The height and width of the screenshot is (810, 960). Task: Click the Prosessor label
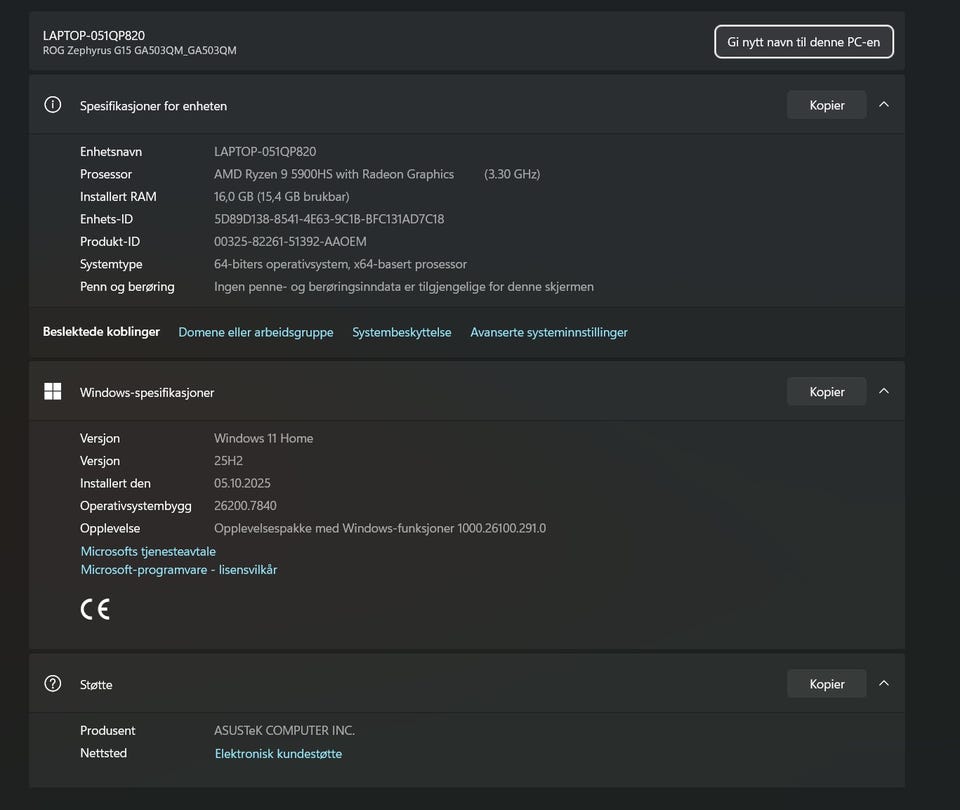(x=106, y=174)
